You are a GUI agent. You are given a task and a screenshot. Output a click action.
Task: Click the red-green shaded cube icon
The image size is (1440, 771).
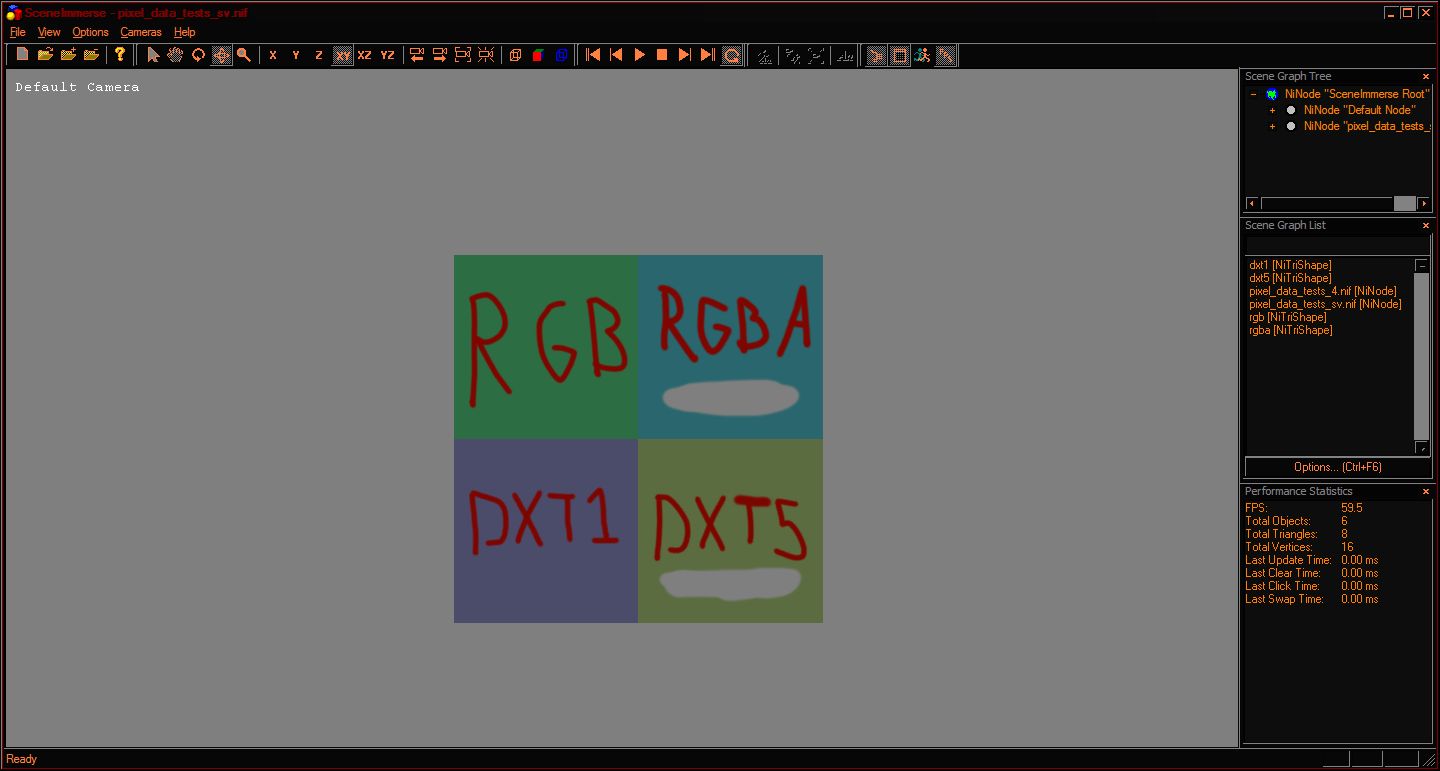pos(538,55)
